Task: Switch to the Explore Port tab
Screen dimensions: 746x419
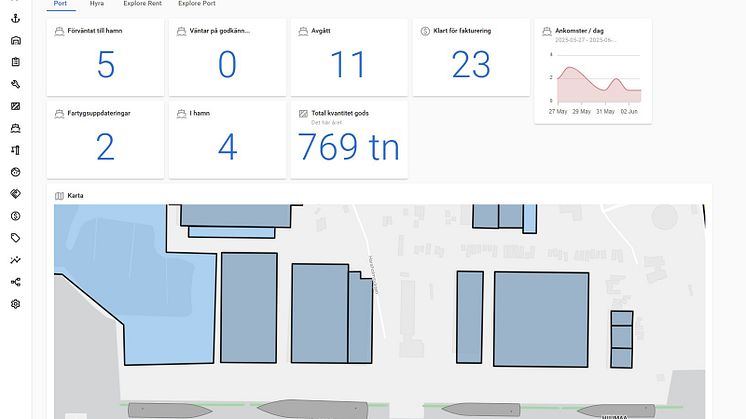Action: 196,3
